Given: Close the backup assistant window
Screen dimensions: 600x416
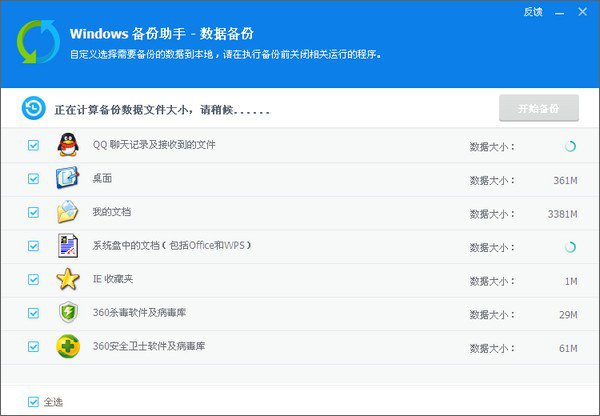Looking at the screenshot, I should pos(582,12).
